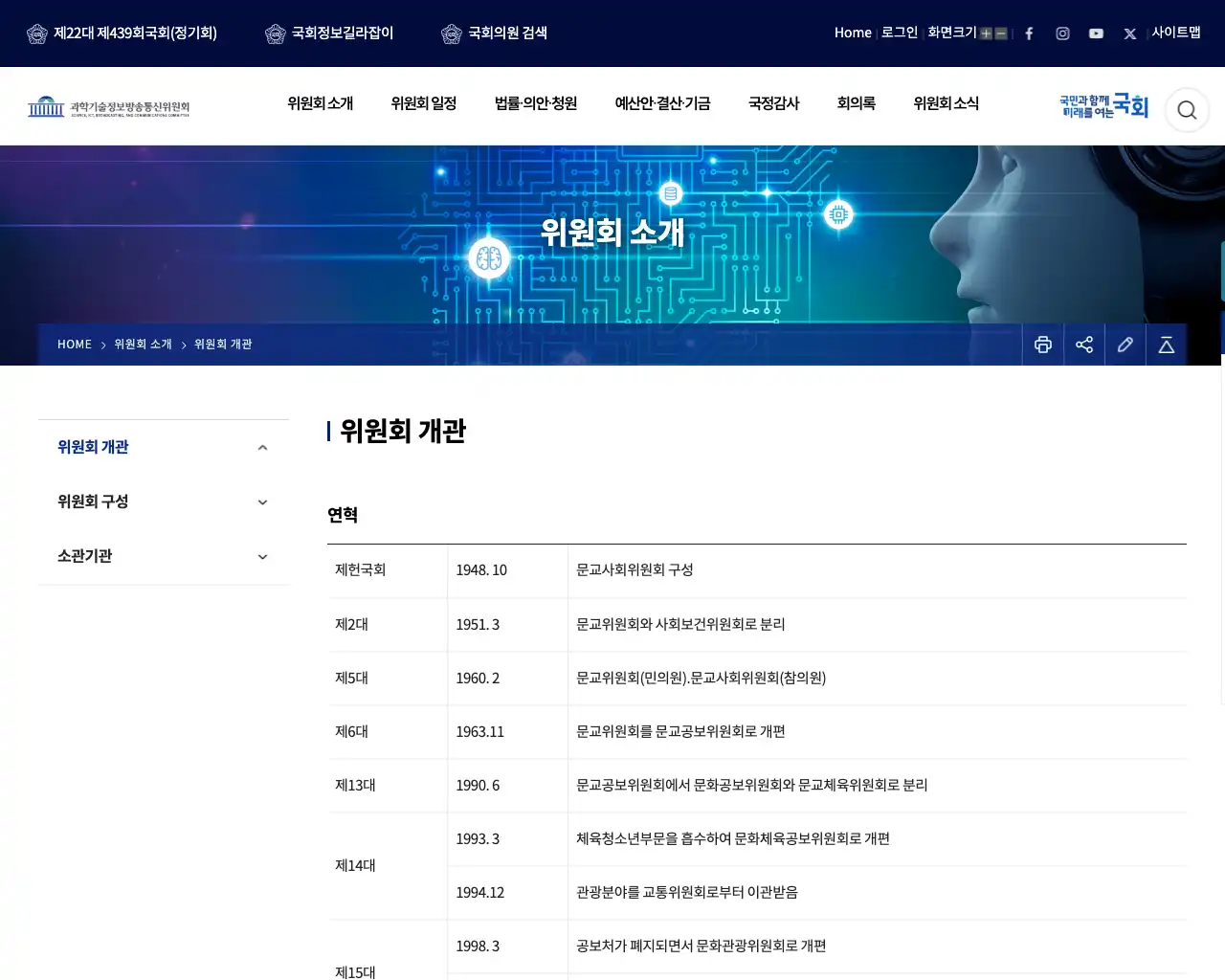The width and height of the screenshot is (1225, 980).
Task: Open the 위원회 소개 menu
Action: pyautogui.click(x=321, y=103)
